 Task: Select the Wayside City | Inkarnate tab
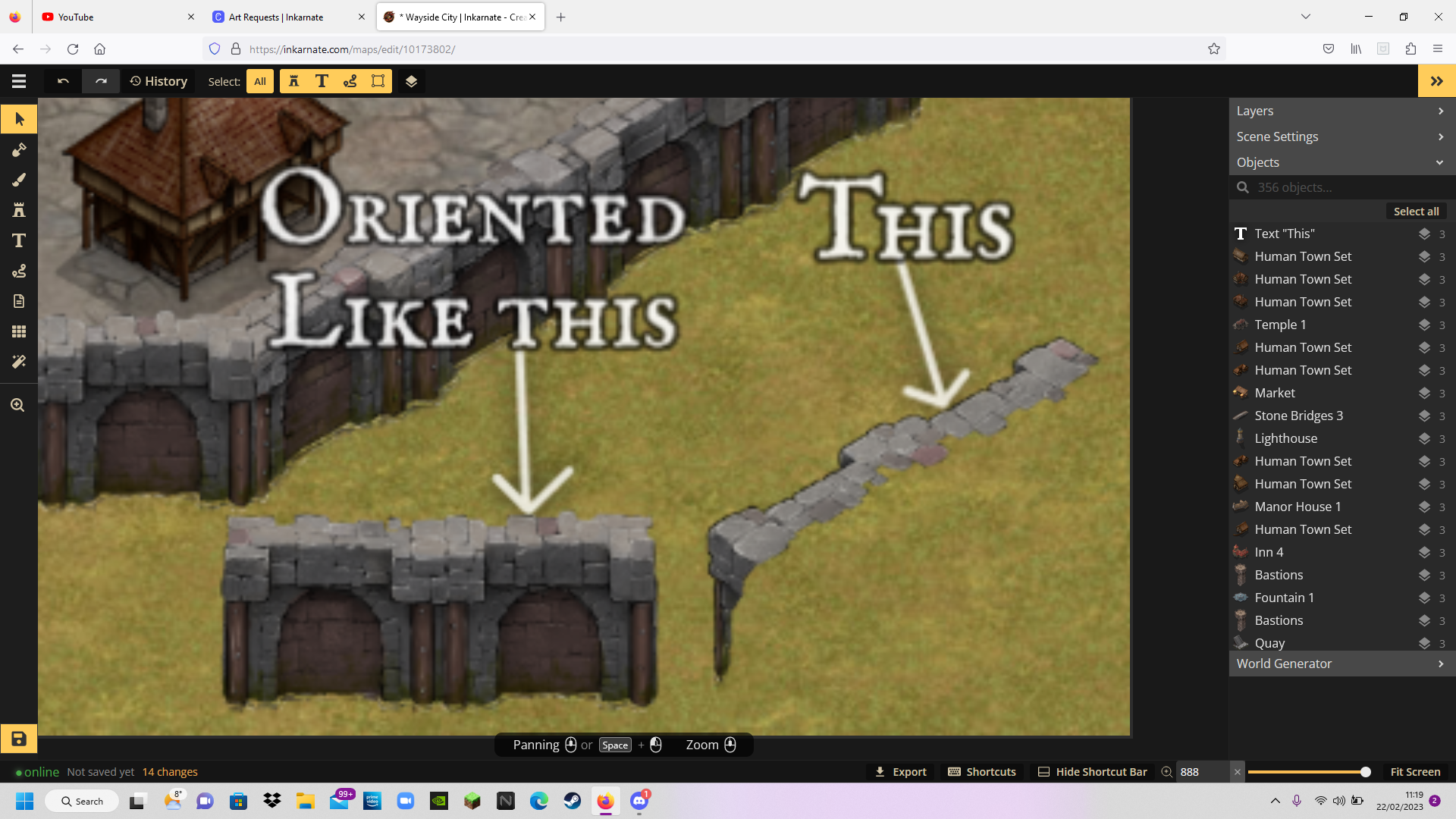tap(460, 17)
